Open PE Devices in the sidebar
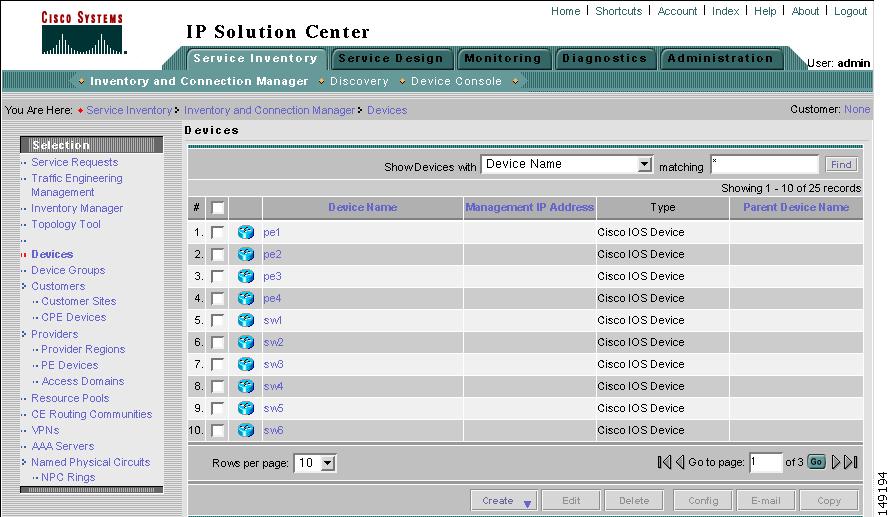 coord(69,365)
